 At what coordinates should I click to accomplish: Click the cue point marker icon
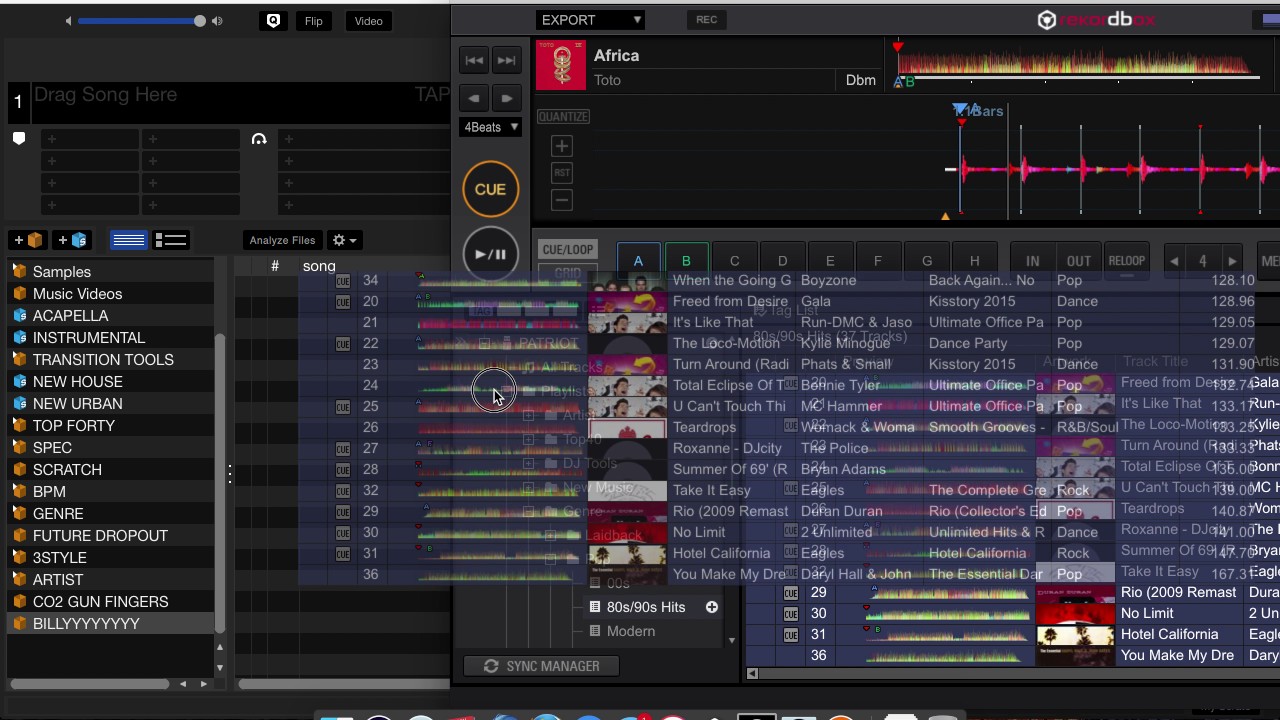[19, 139]
